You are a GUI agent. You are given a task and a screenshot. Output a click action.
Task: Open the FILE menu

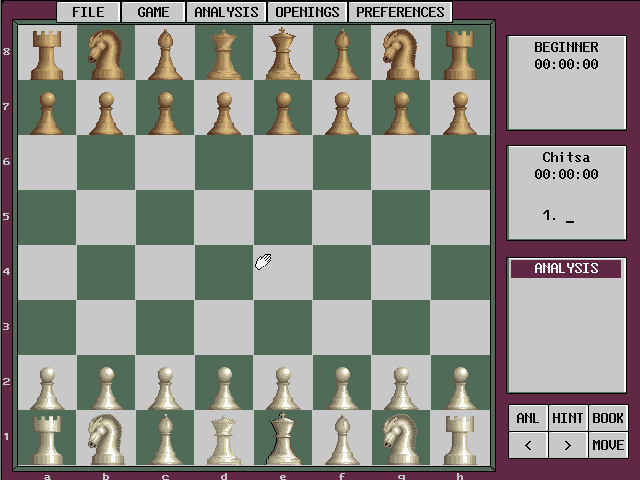click(88, 12)
